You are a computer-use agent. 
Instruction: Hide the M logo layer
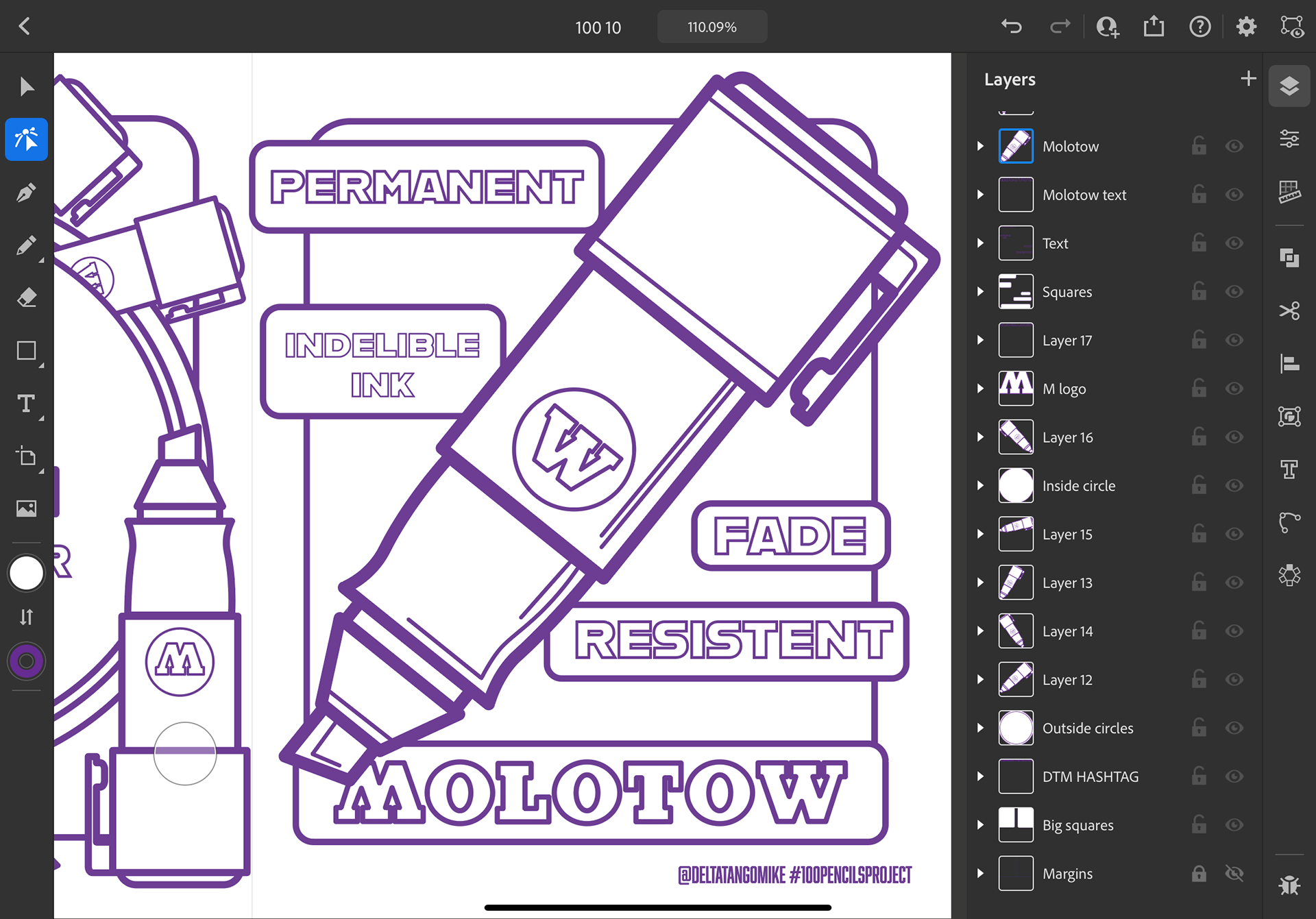tap(1234, 389)
